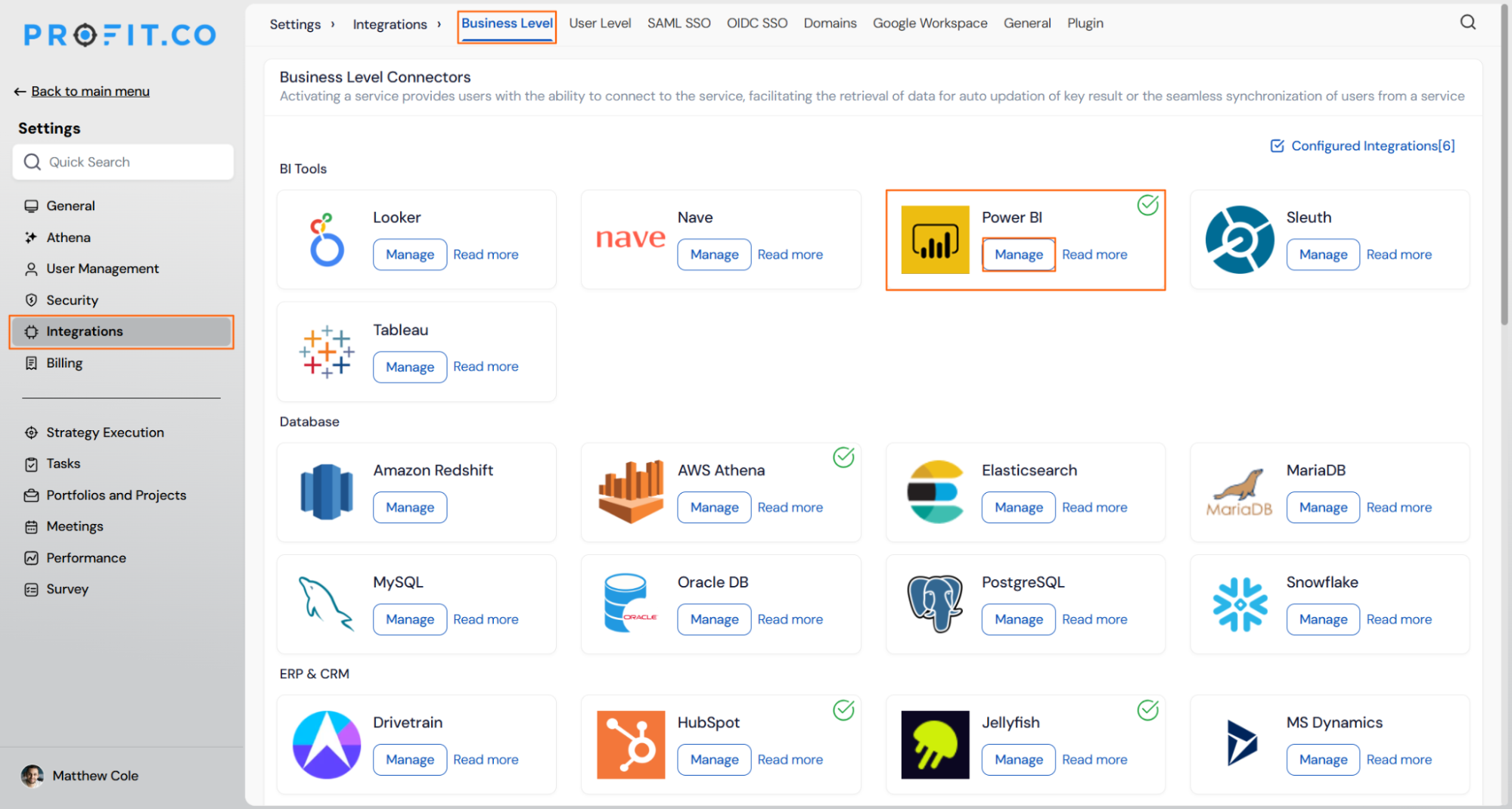Click the Tableau logo icon

click(327, 352)
